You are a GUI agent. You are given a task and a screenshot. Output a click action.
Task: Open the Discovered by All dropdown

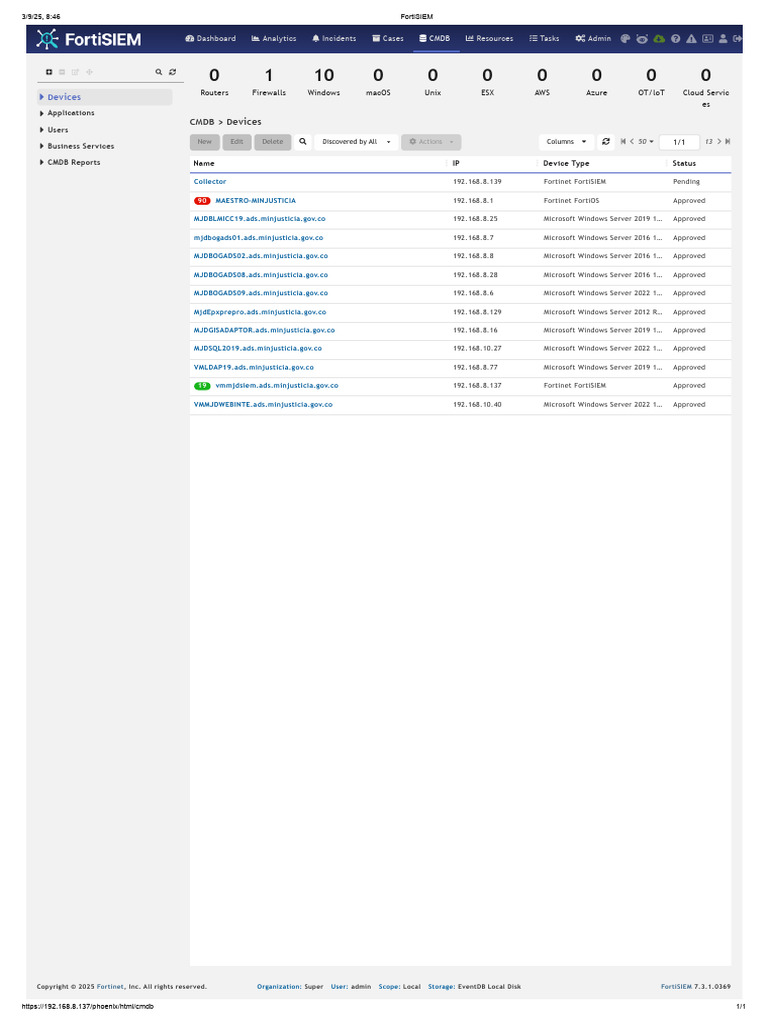tap(356, 142)
